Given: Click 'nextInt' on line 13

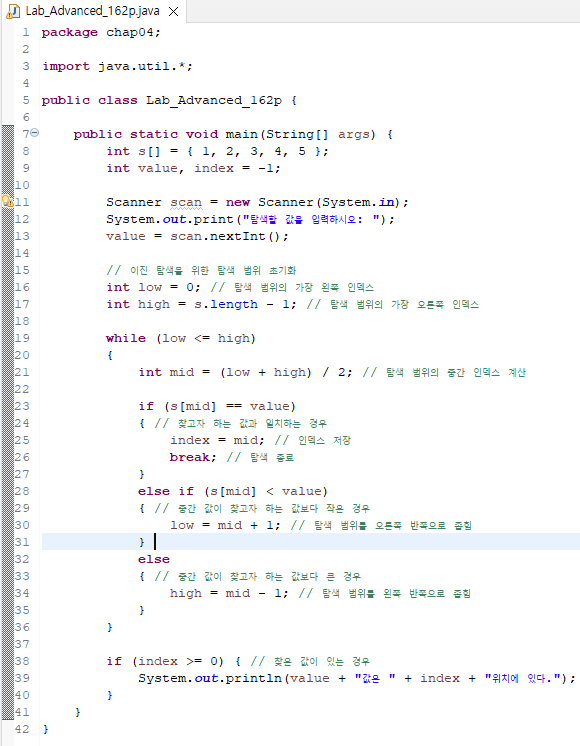Looking at the screenshot, I should [237, 236].
